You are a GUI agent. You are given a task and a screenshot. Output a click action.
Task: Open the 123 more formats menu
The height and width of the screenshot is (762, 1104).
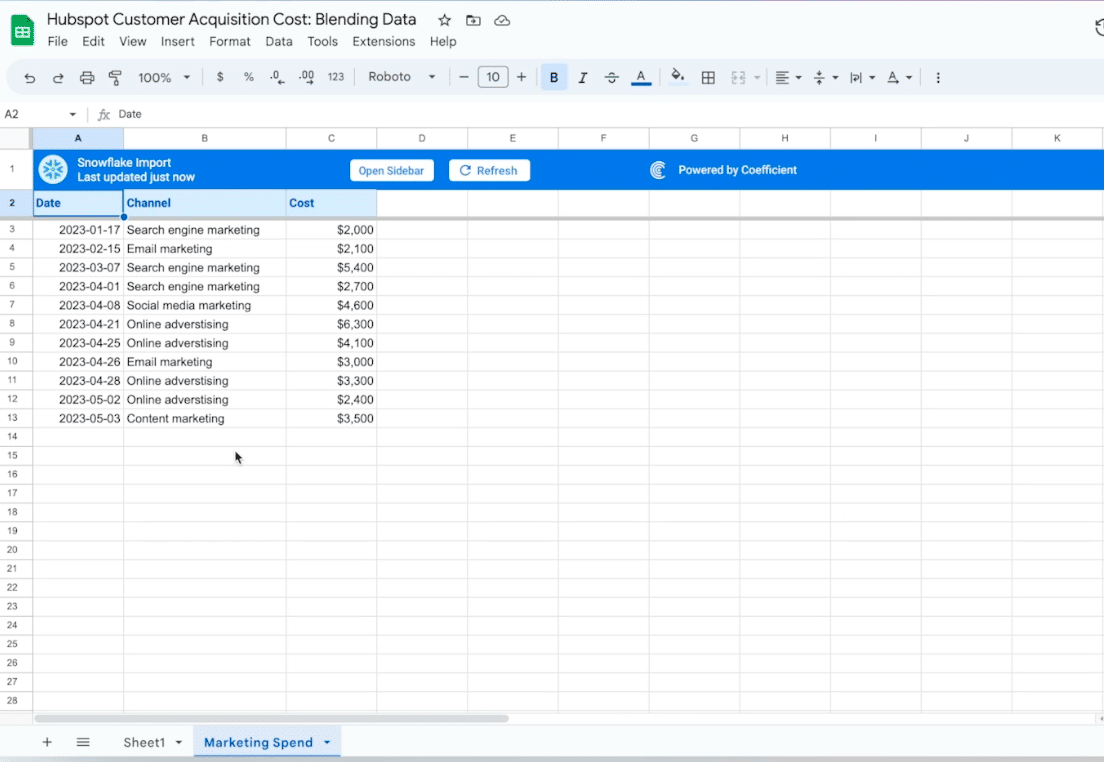pyautogui.click(x=336, y=77)
